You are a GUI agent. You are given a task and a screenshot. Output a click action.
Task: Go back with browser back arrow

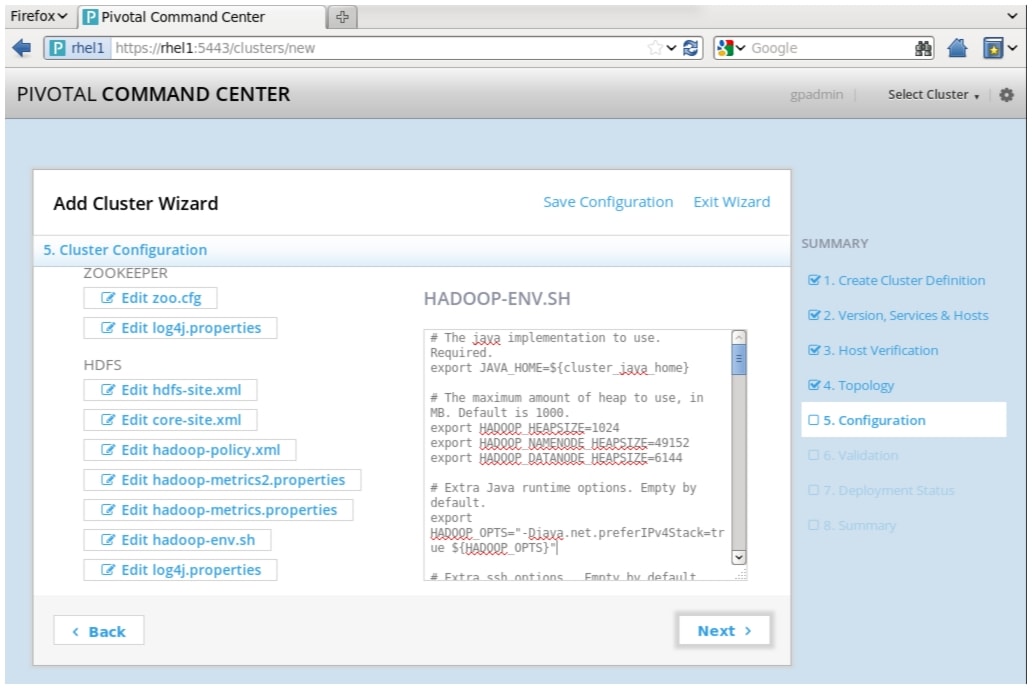pyautogui.click(x=22, y=48)
